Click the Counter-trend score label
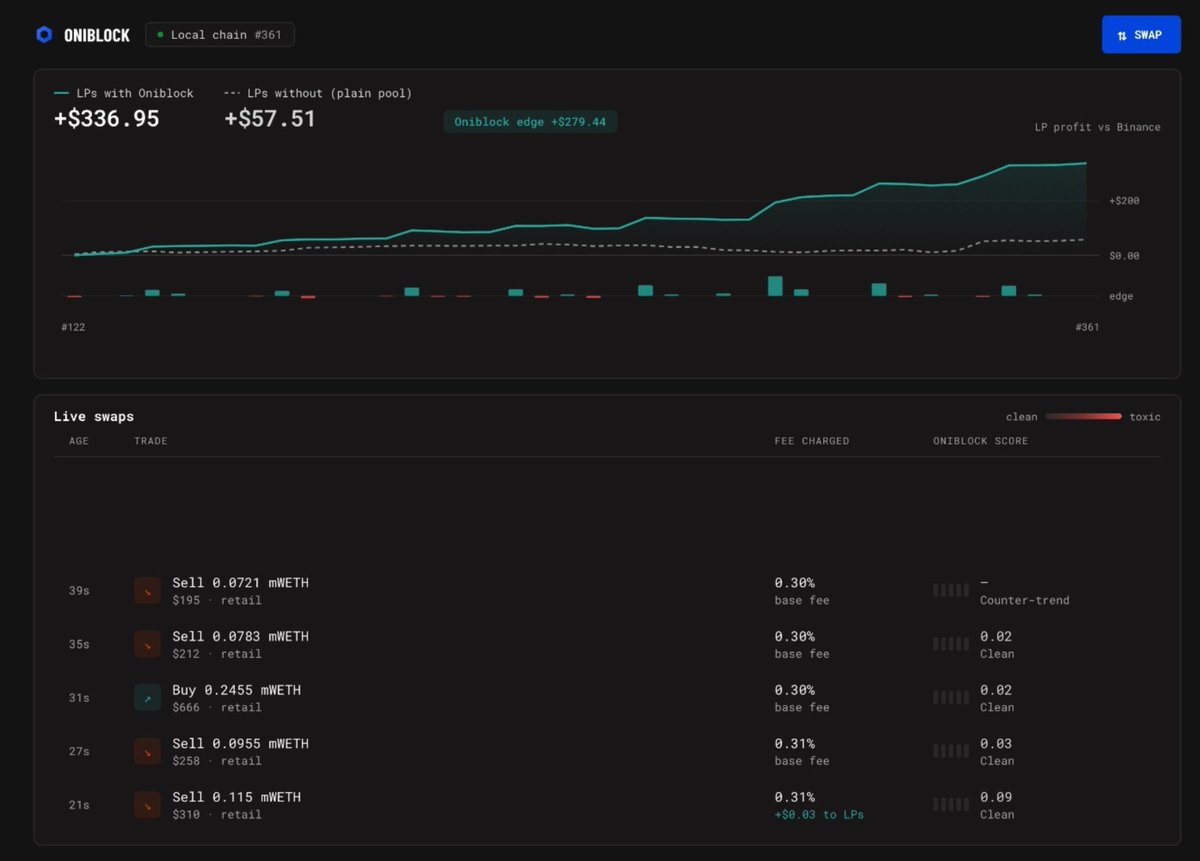 tap(1025, 601)
